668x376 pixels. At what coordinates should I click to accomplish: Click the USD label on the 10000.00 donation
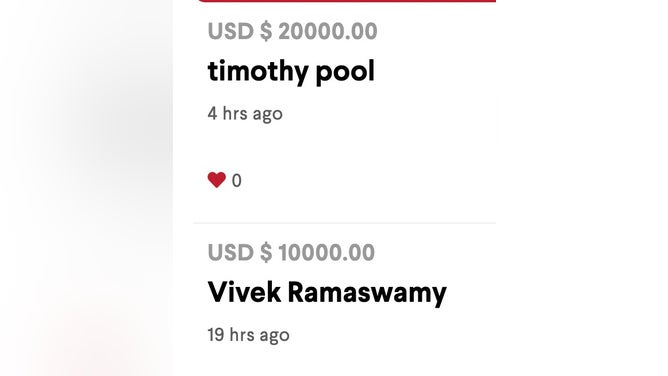pos(230,253)
